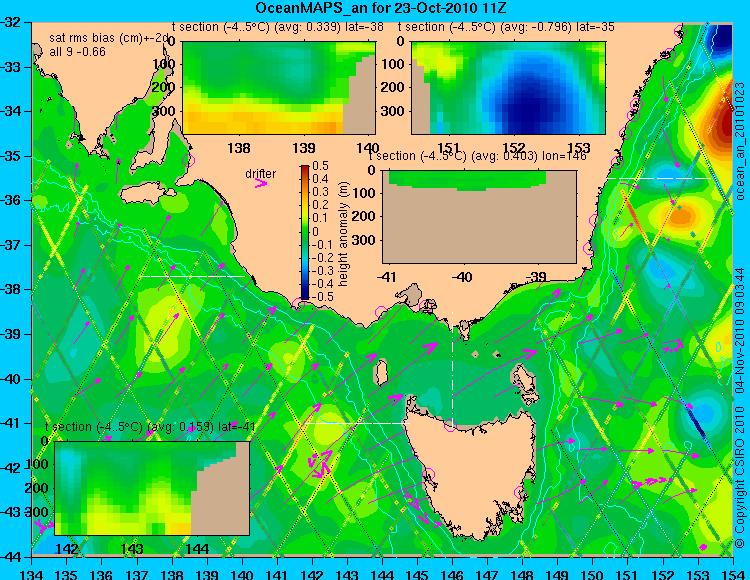
Task: Select the "sat rms bias (cm)+-2d" label
Action: tap(110, 38)
